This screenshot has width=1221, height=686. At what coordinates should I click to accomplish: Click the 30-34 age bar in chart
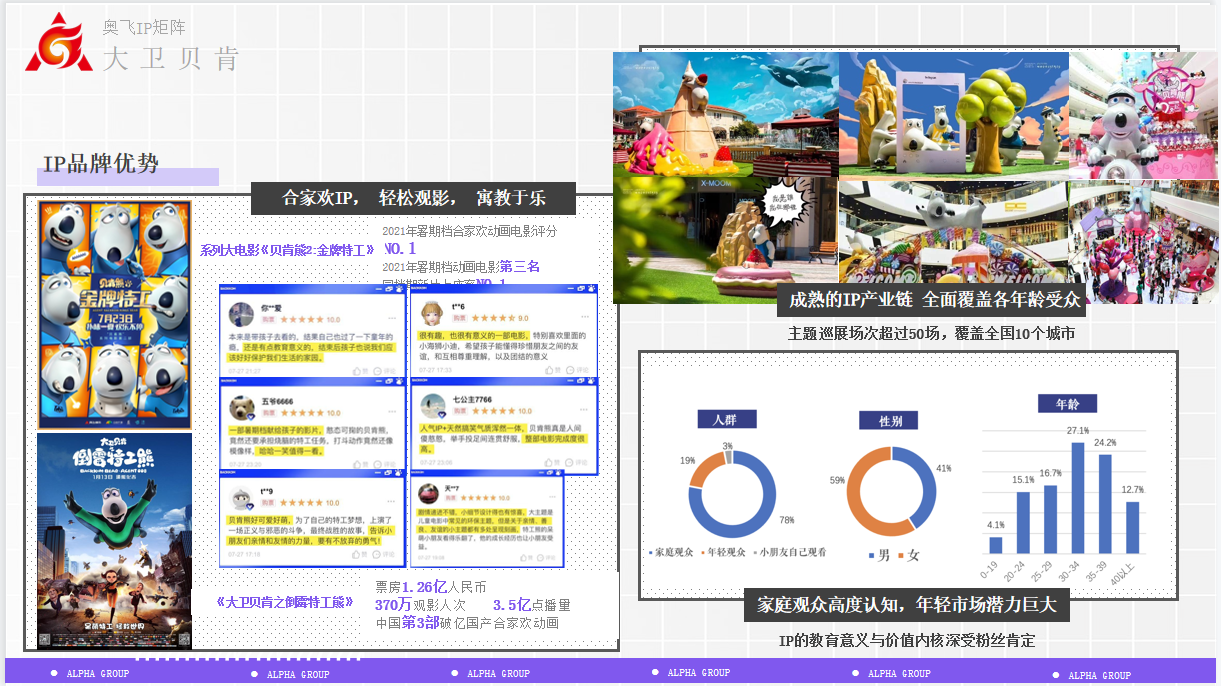[x=1077, y=498]
